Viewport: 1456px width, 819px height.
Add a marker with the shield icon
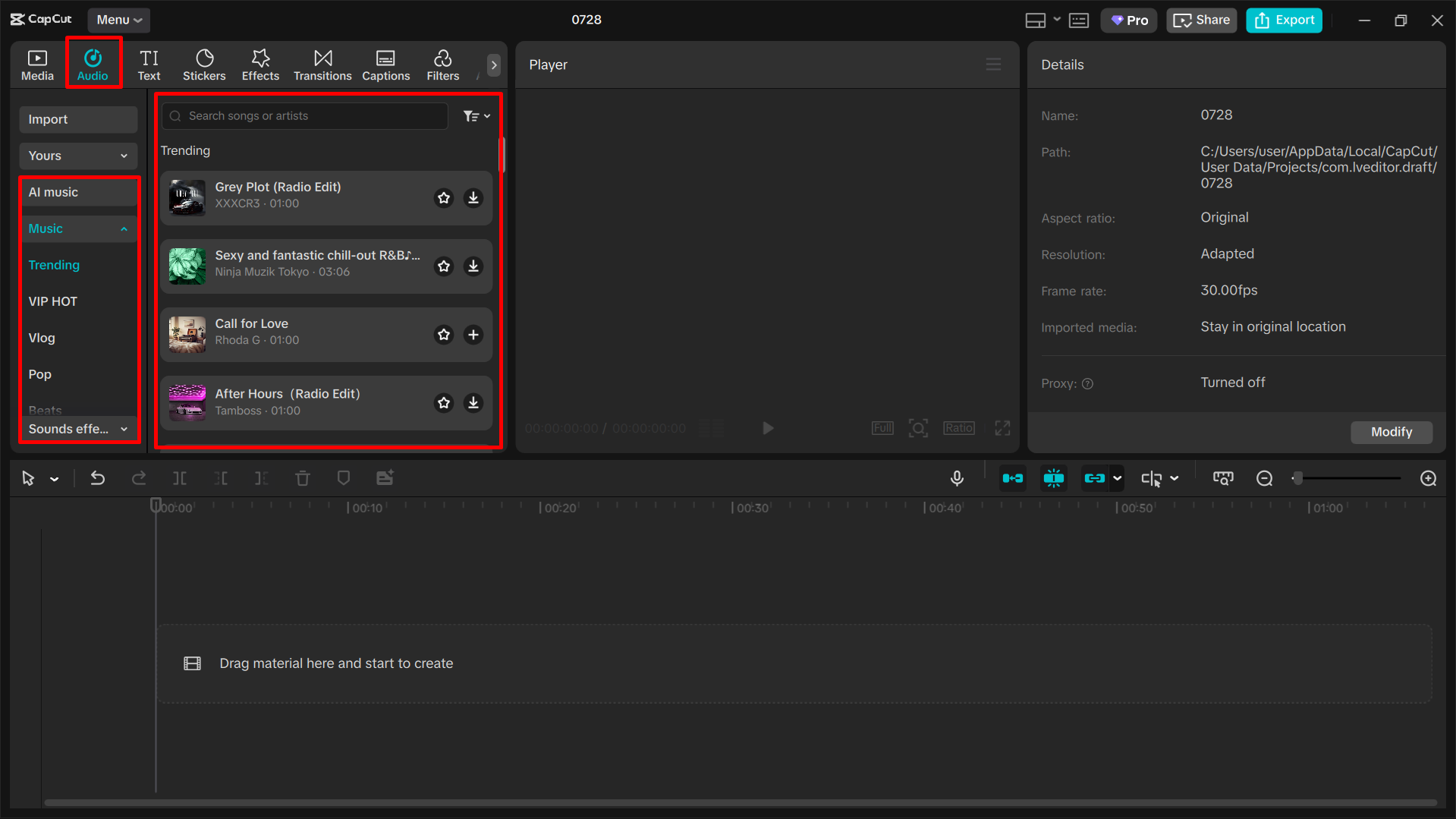(344, 478)
